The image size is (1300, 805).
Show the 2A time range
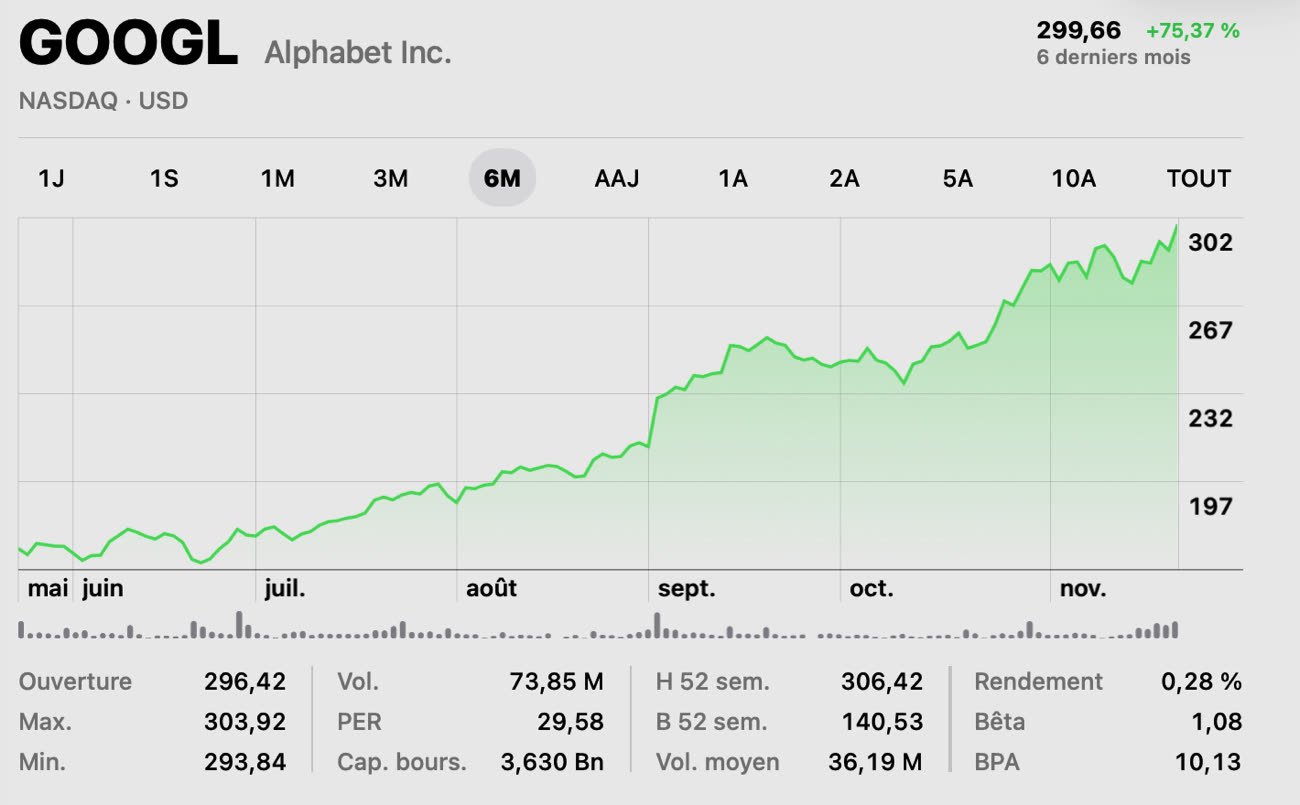(x=844, y=179)
